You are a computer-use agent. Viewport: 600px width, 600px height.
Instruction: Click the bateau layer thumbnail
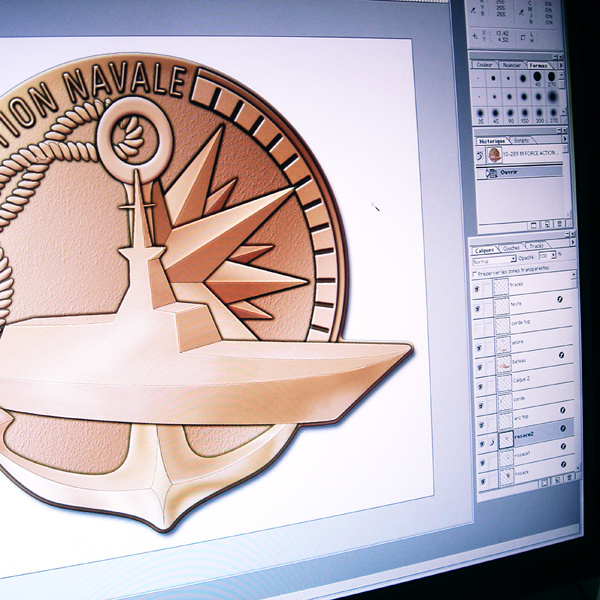(504, 365)
